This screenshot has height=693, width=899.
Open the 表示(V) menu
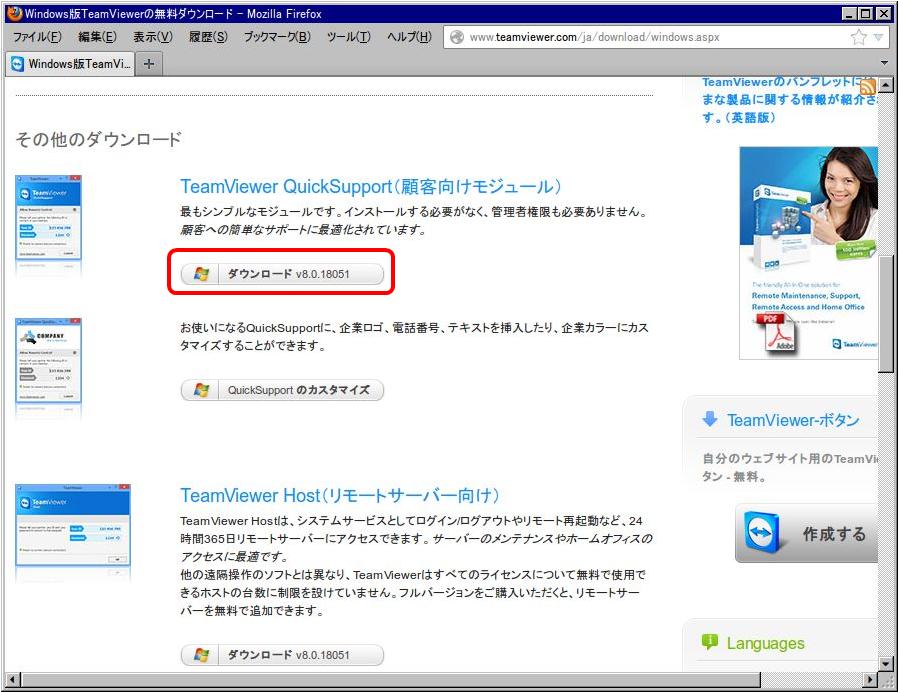(153, 37)
